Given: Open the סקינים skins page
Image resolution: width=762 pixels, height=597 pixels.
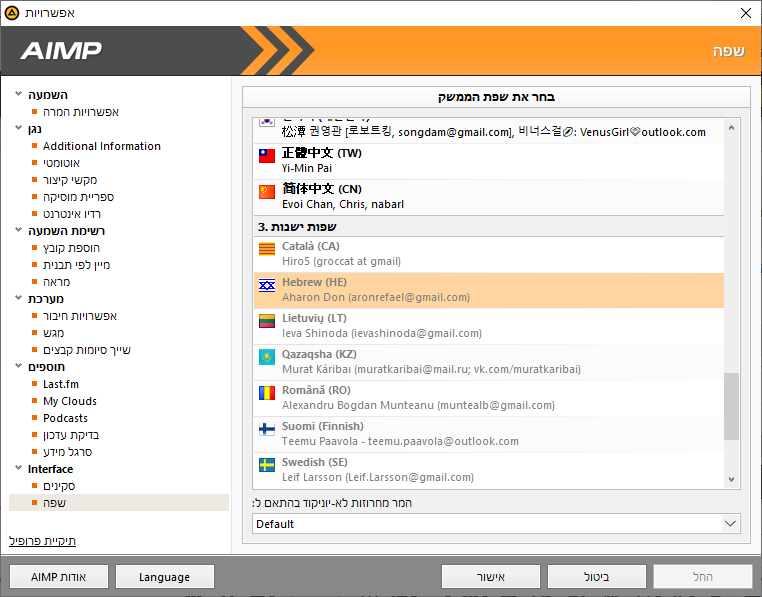Looking at the screenshot, I should (x=59, y=486).
